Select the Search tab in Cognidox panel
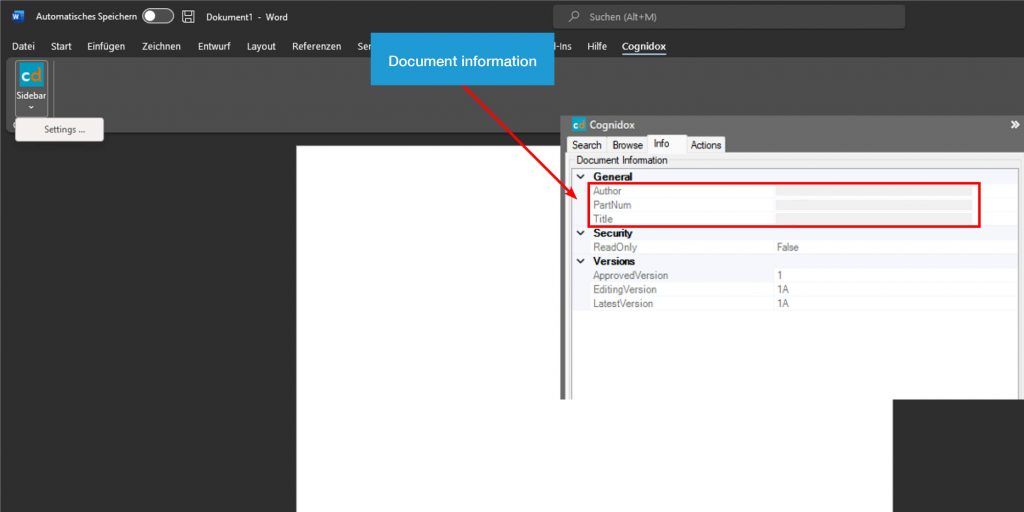Viewport: 1024px width, 512px height. [586, 145]
